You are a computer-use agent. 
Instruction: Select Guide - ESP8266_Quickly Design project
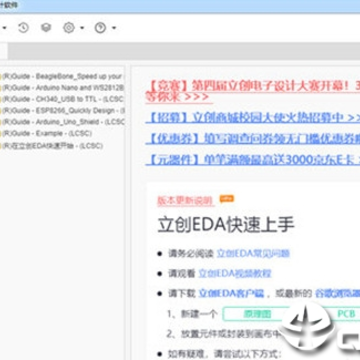(62, 110)
